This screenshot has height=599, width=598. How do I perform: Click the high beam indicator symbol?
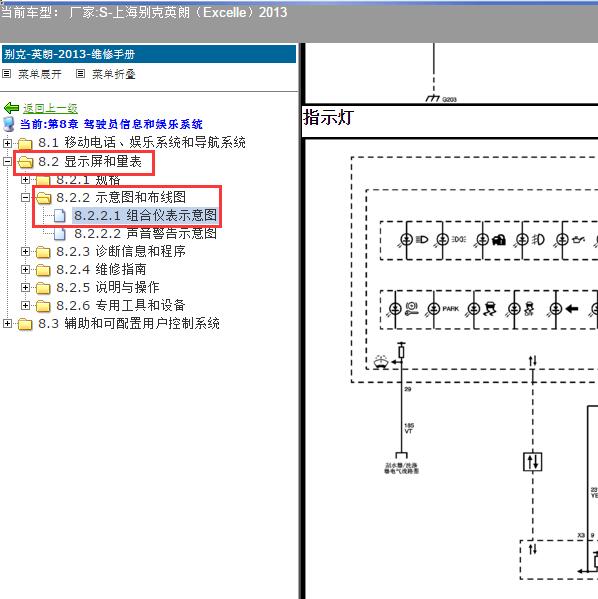click(x=422, y=240)
